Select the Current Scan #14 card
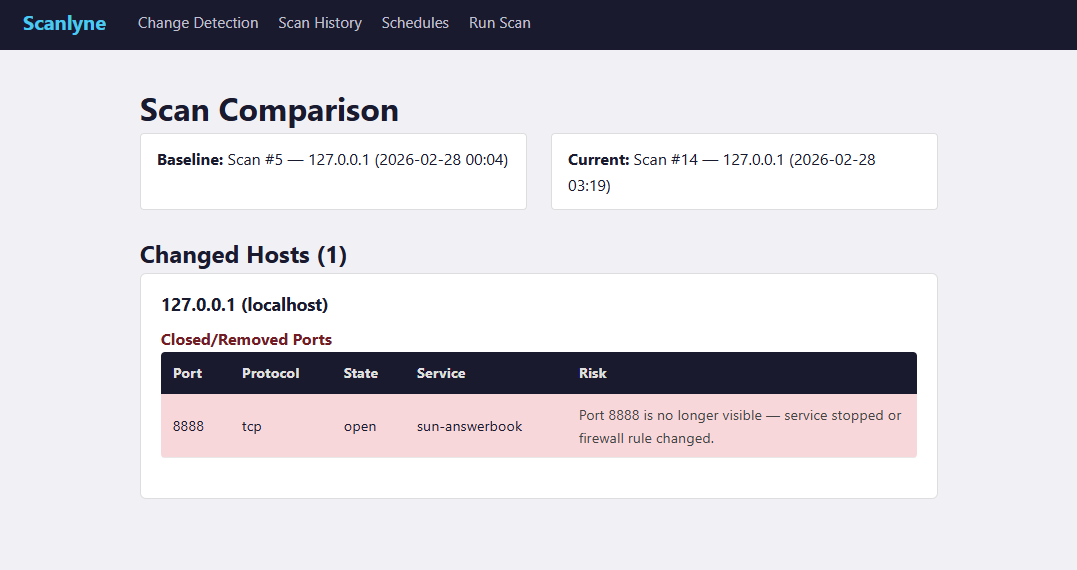Viewport: 1077px width, 570px height. click(744, 171)
